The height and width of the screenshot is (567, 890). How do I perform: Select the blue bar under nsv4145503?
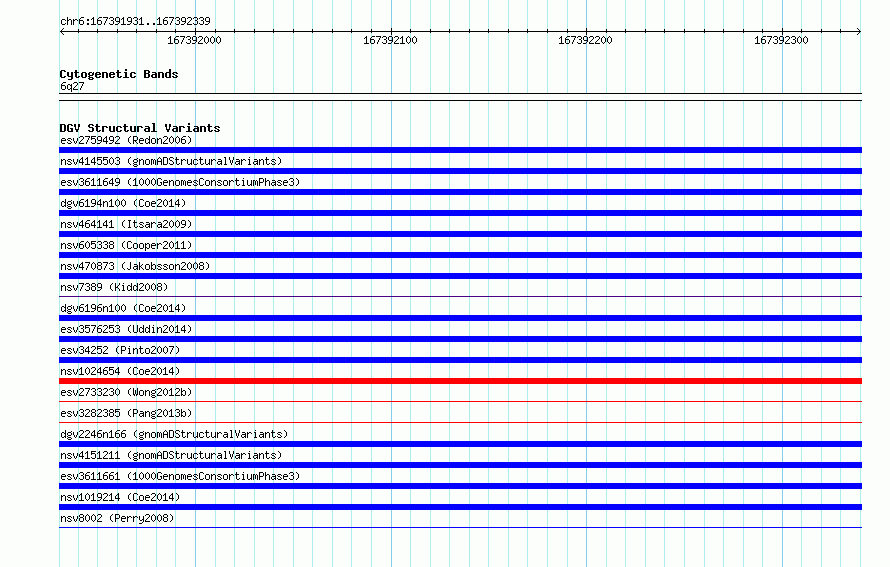tap(460, 171)
